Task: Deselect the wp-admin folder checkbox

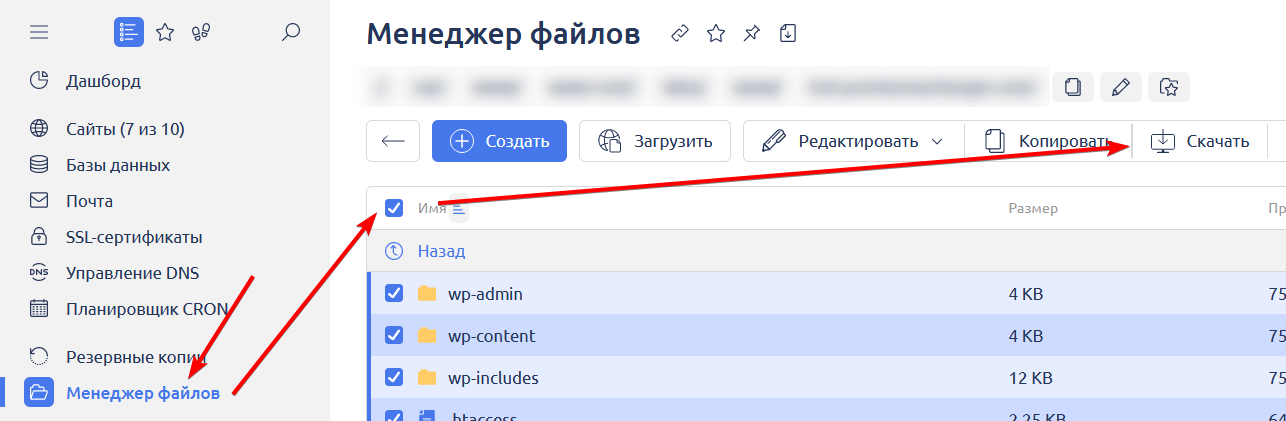Action: pos(394,293)
